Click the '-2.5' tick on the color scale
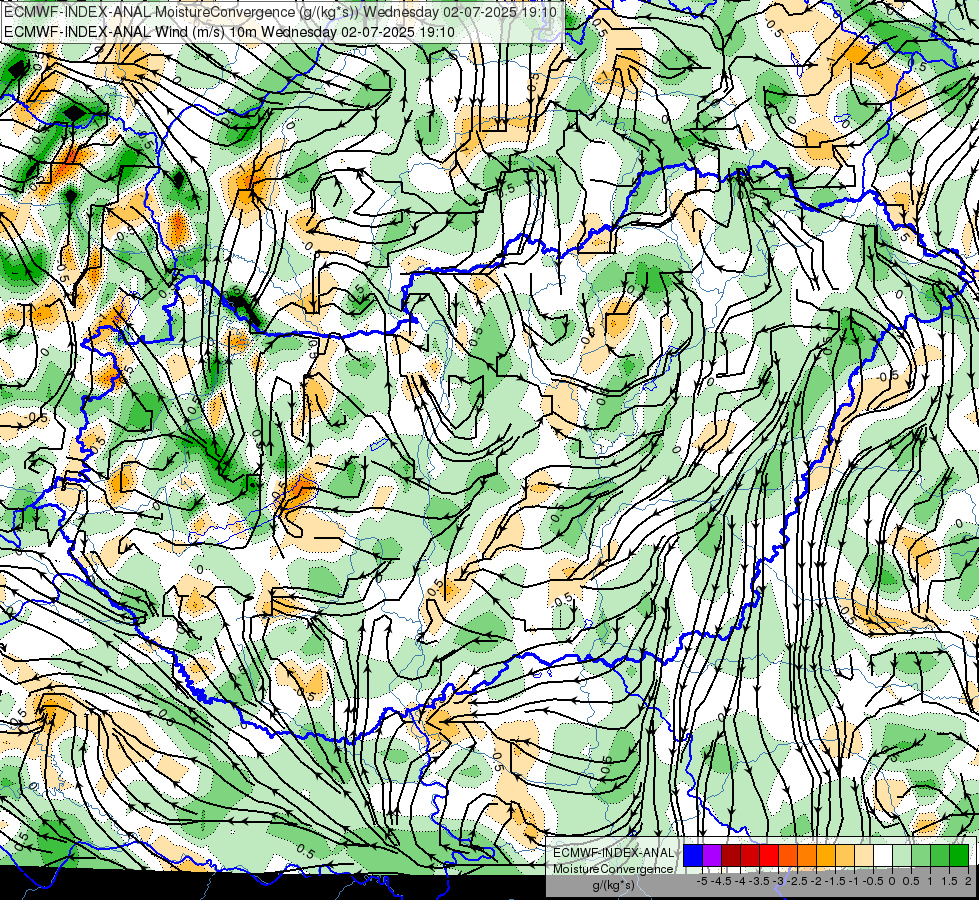Viewport: 979px width, 900px height. 797,881
